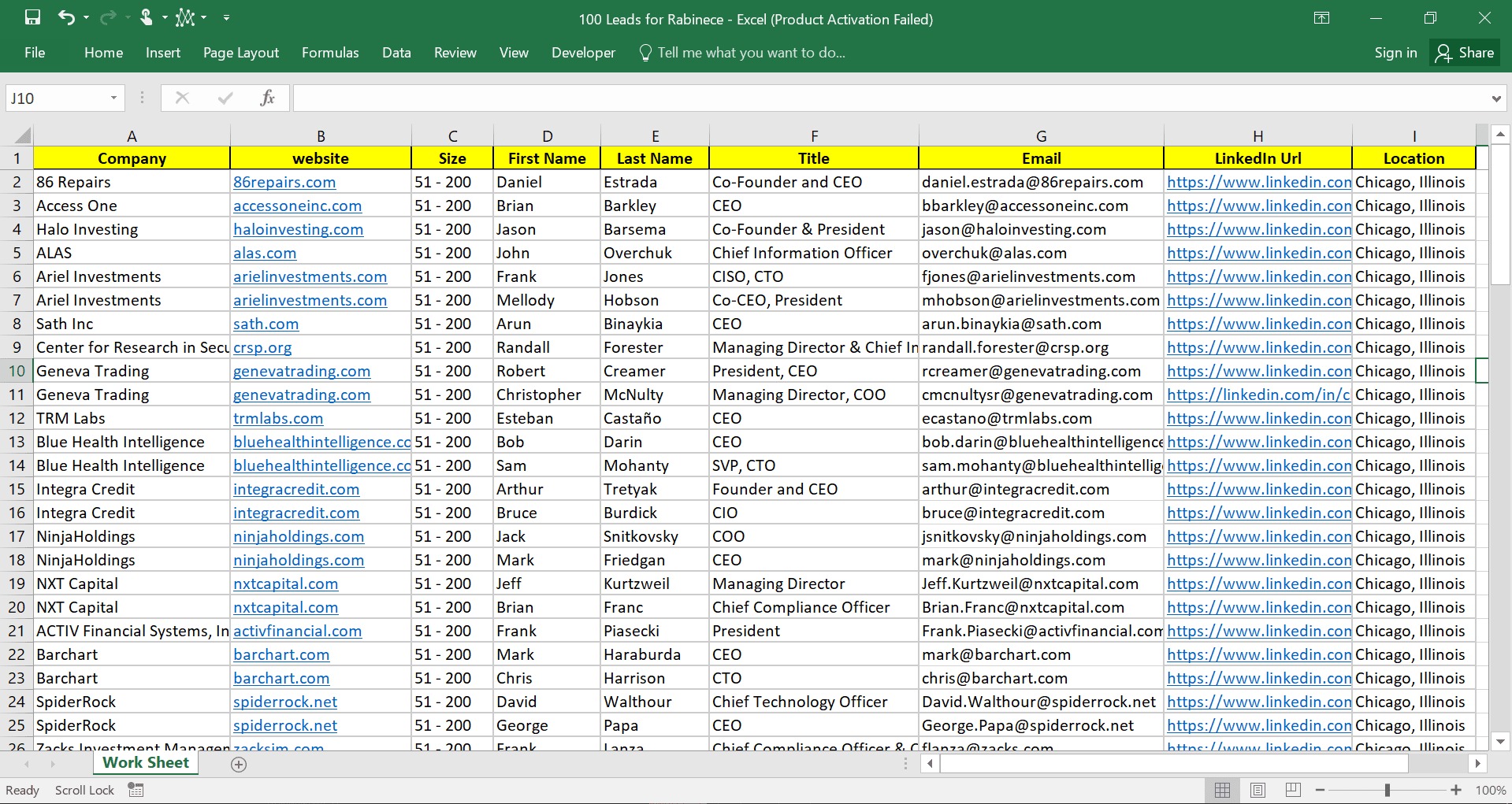Click the Normal view icon
The image size is (1512, 804).
click(1222, 790)
